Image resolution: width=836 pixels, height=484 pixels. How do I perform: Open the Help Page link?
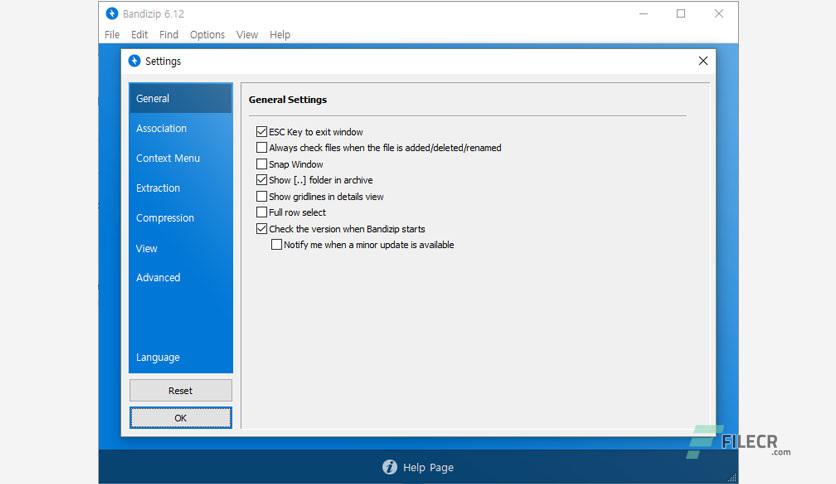(x=428, y=467)
